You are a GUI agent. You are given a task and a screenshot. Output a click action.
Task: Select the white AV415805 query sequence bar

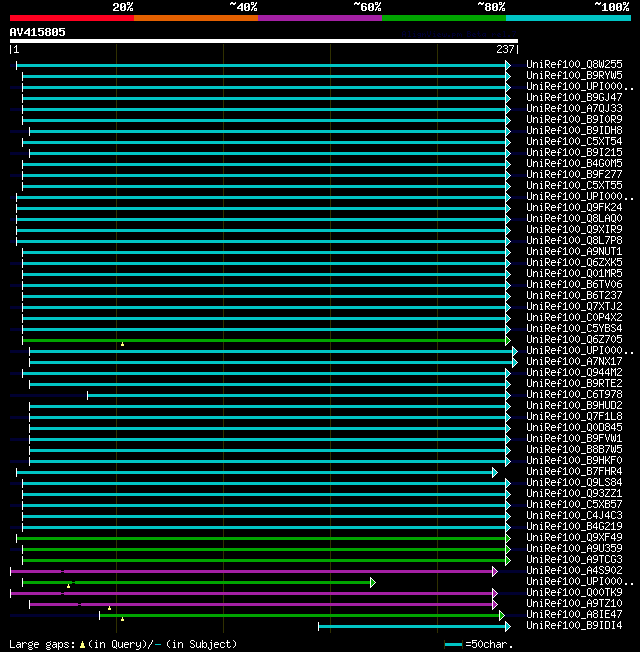[x=264, y=41]
